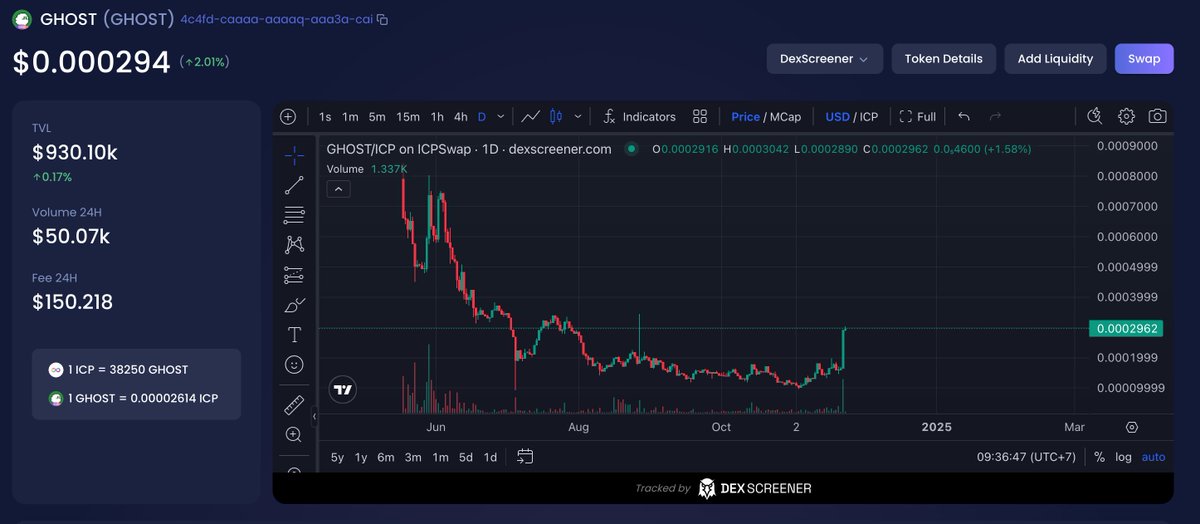Set chart range to 6m

tap(386, 457)
